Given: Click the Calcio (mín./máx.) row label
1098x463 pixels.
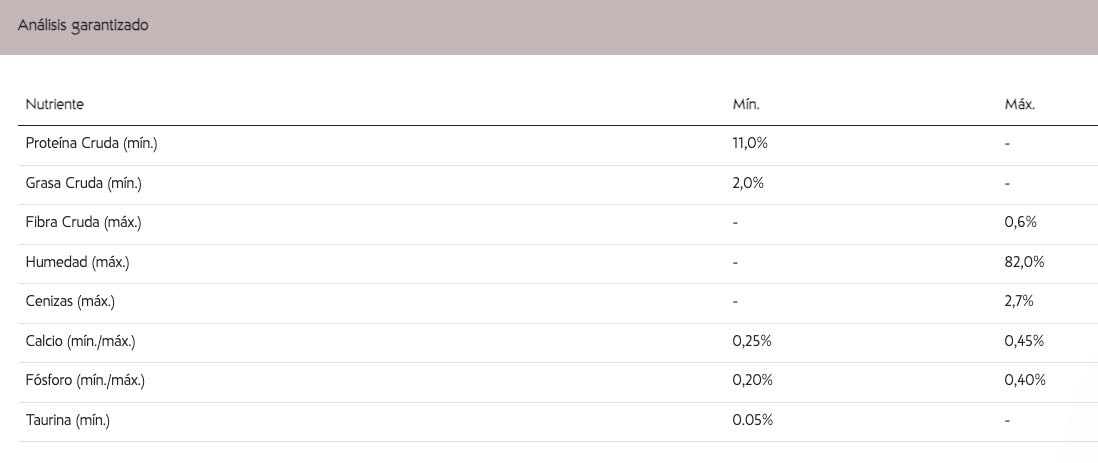Looking at the screenshot, I should point(81,342).
